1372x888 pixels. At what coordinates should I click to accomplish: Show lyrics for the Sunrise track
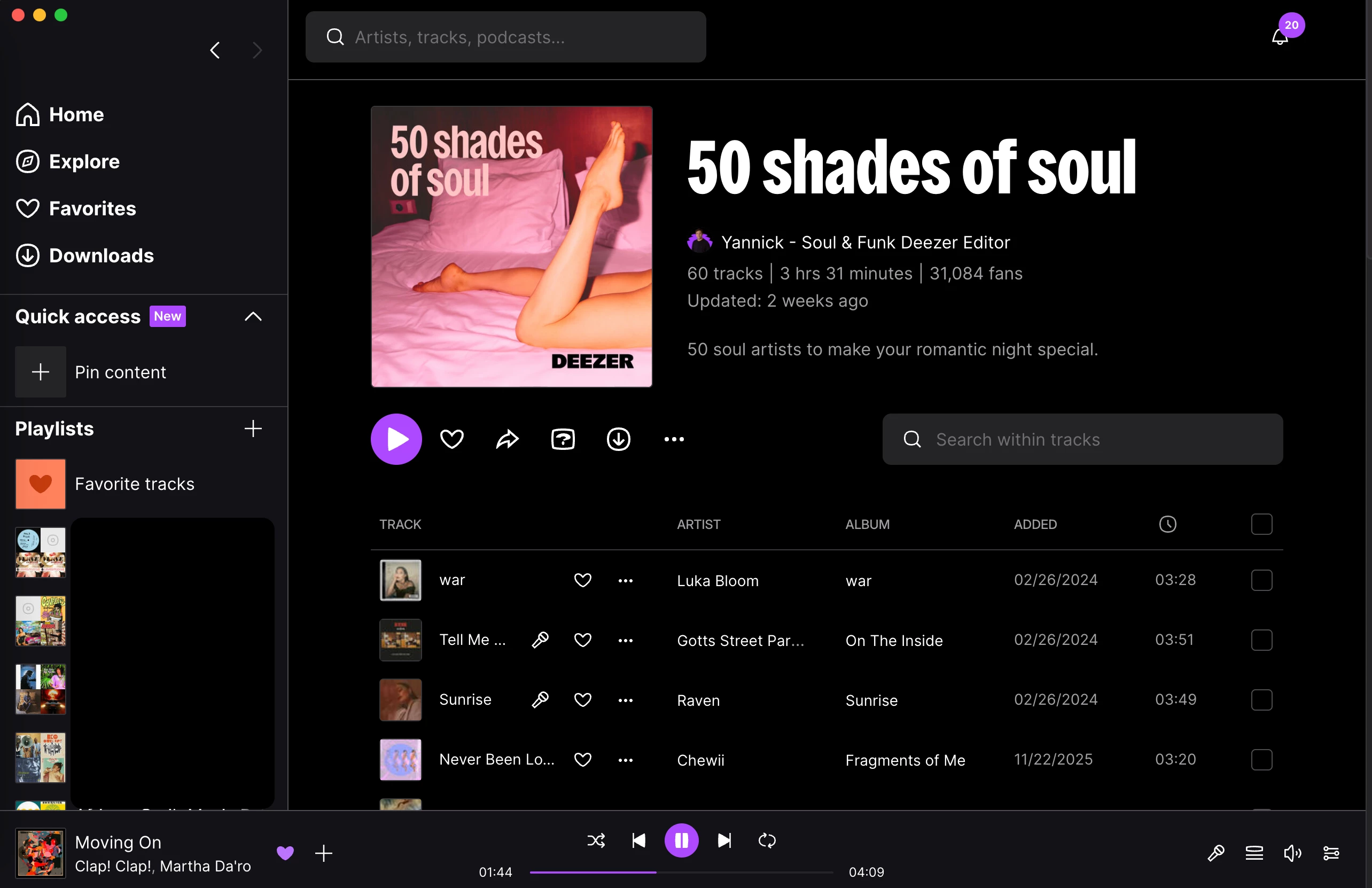[x=540, y=700]
